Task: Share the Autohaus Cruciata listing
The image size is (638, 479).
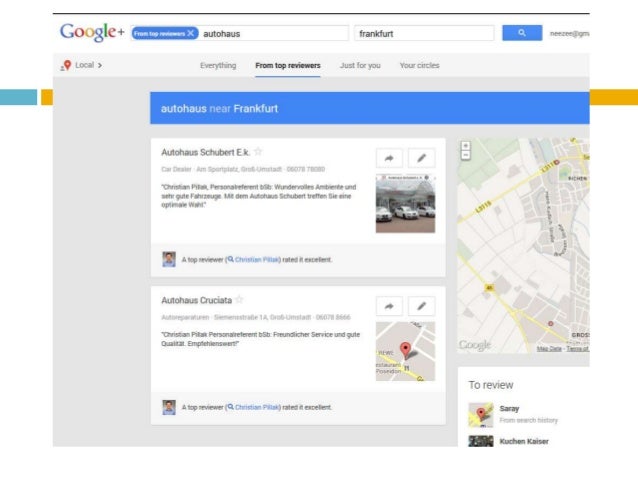Action: [389, 306]
